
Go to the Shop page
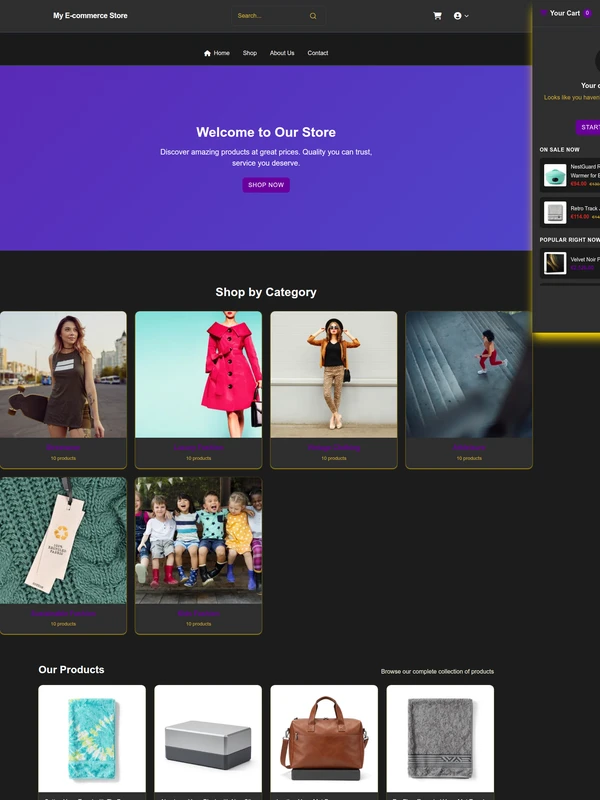(x=249, y=53)
